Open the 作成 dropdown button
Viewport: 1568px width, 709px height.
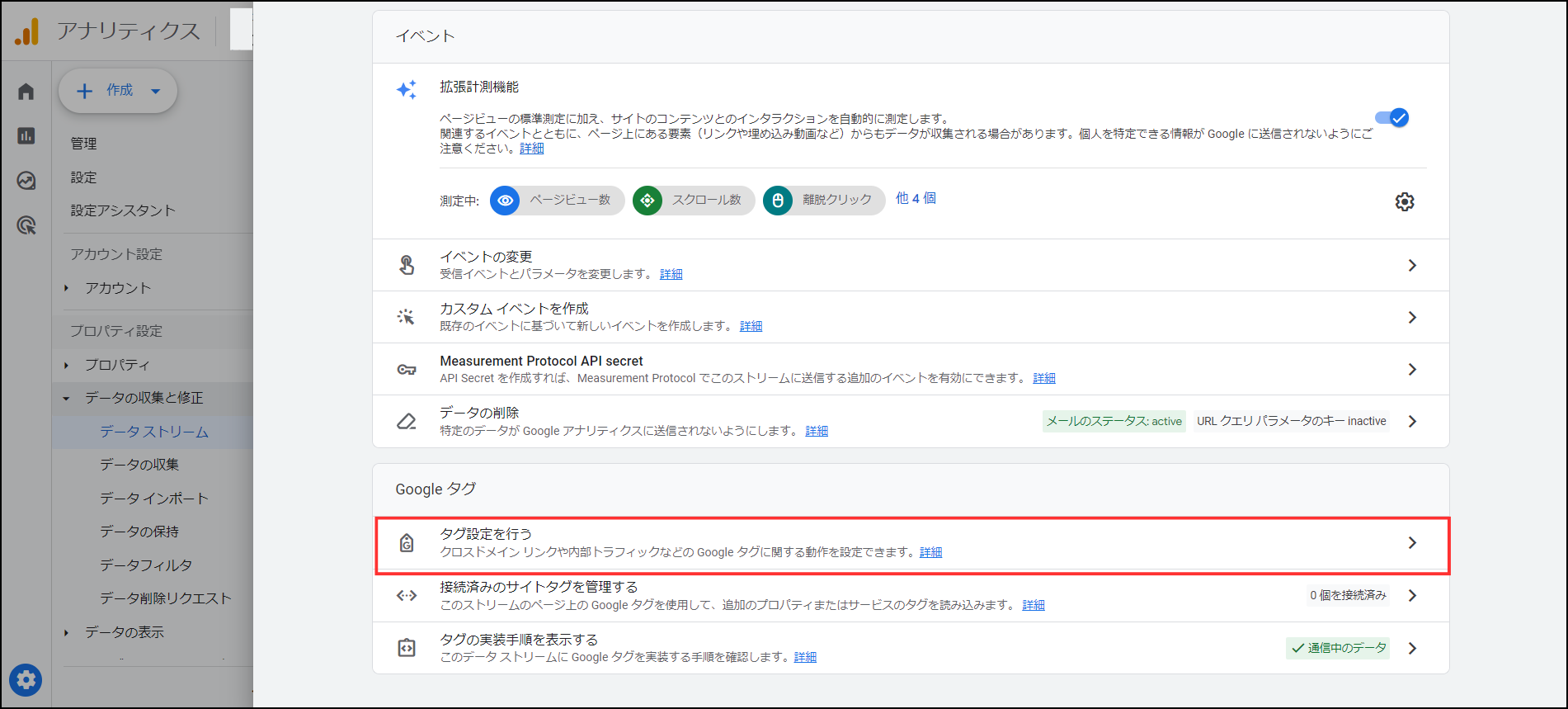pyautogui.click(x=118, y=91)
